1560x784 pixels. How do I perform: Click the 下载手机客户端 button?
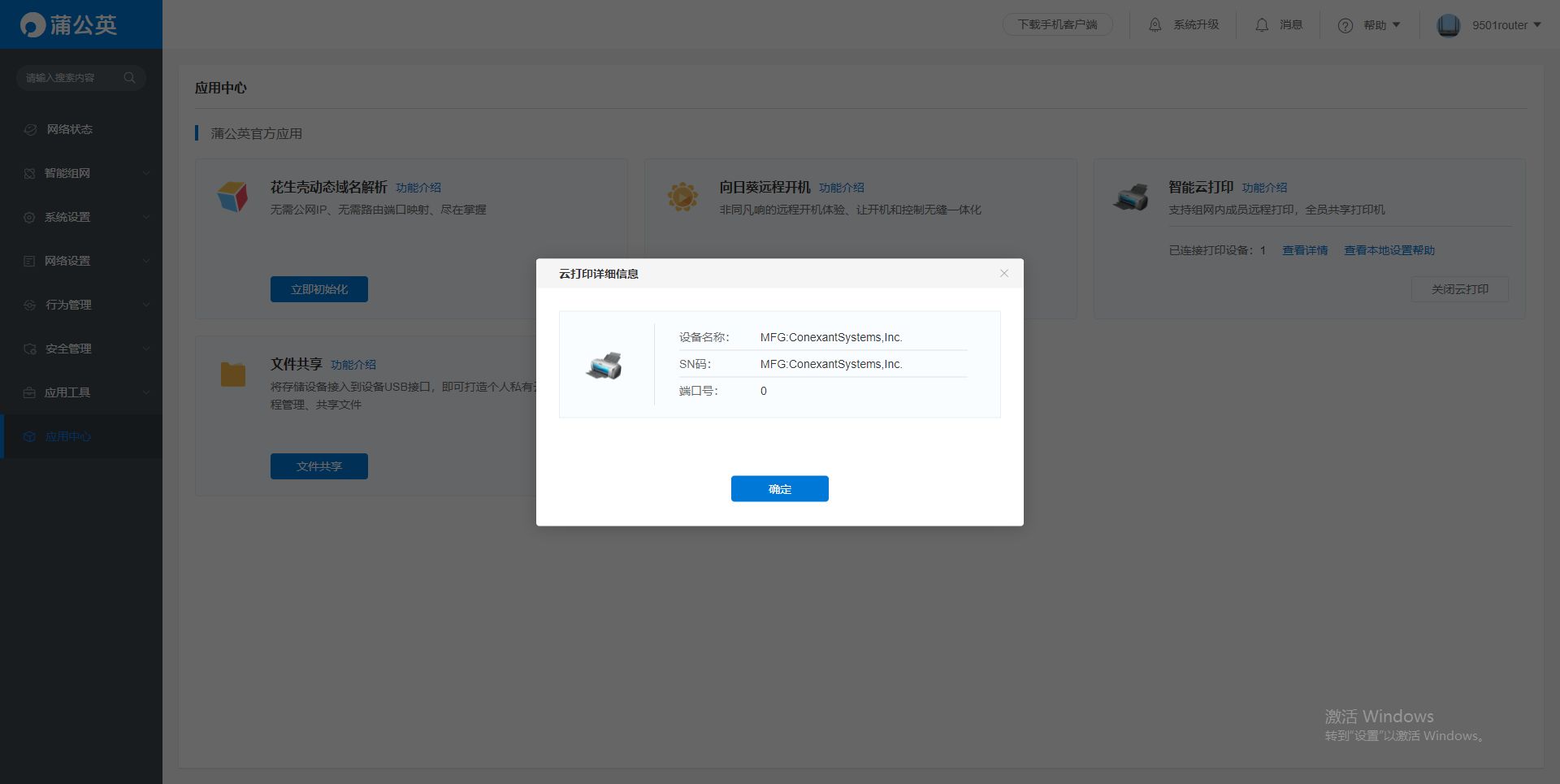pos(1057,25)
